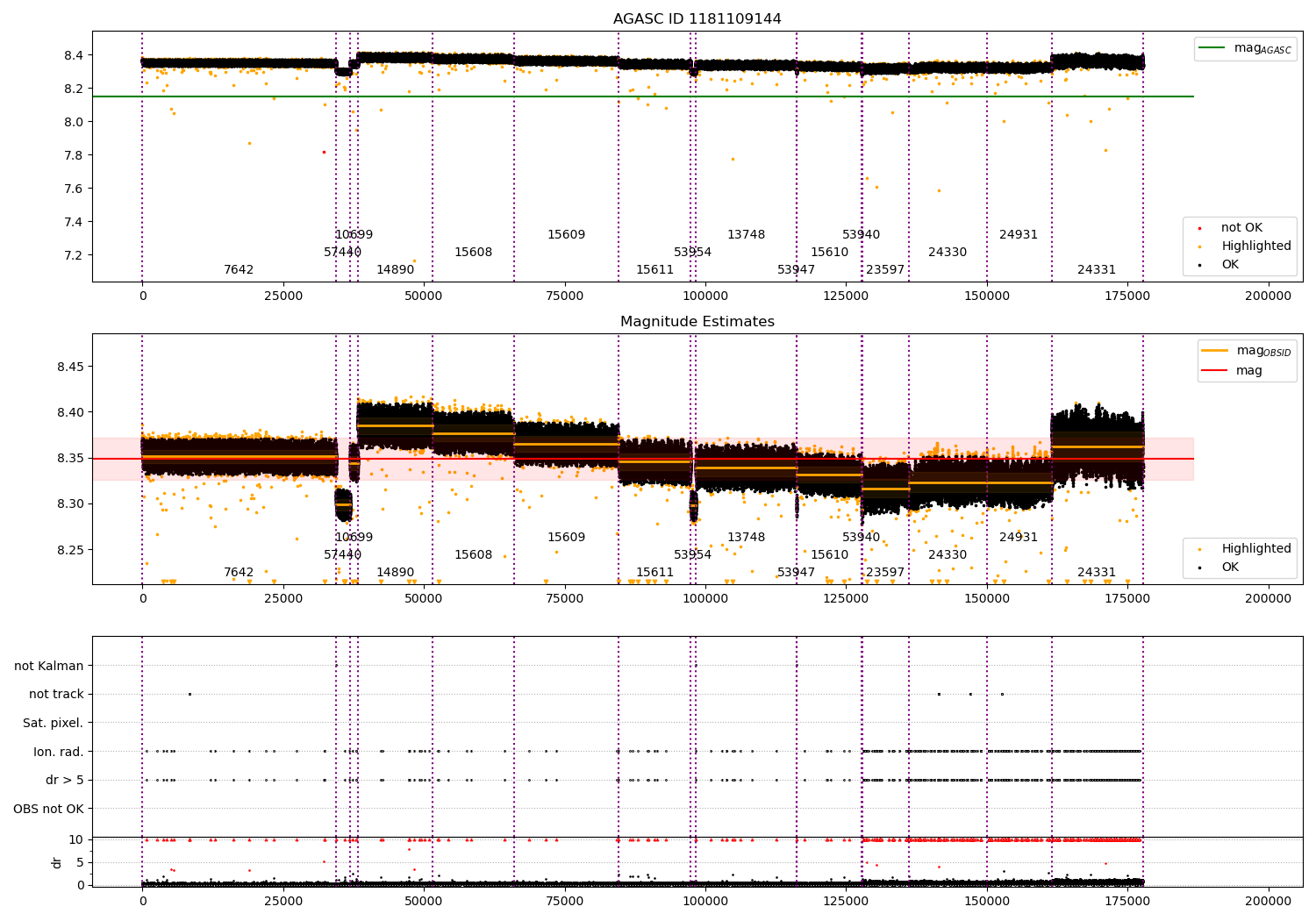Click obsid label 7642 in the top plot
This screenshot has height=921, width=1316.
tap(239, 269)
